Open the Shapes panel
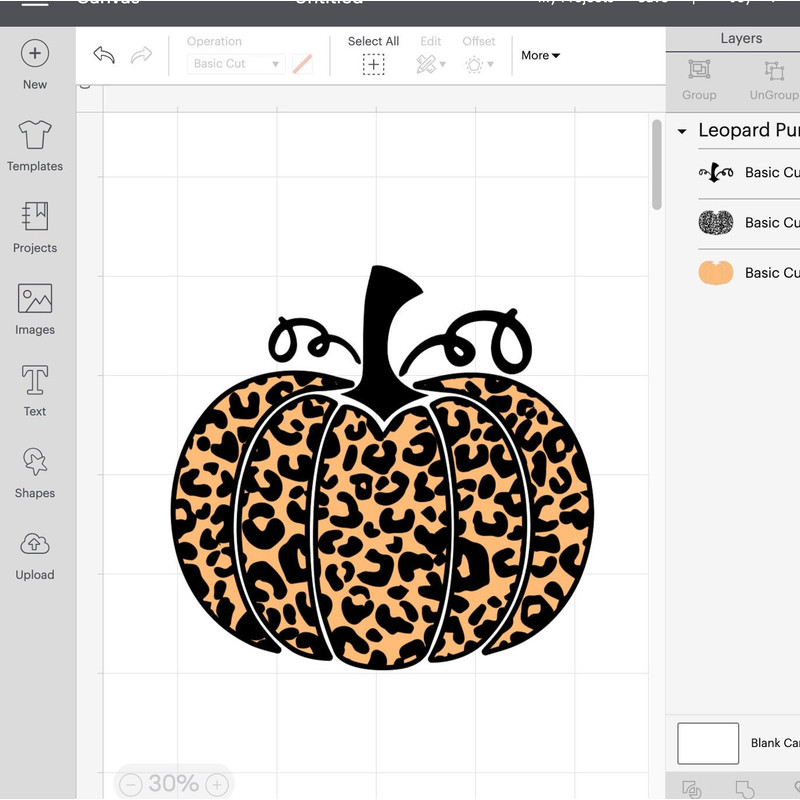This screenshot has width=800, height=800. [35, 470]
